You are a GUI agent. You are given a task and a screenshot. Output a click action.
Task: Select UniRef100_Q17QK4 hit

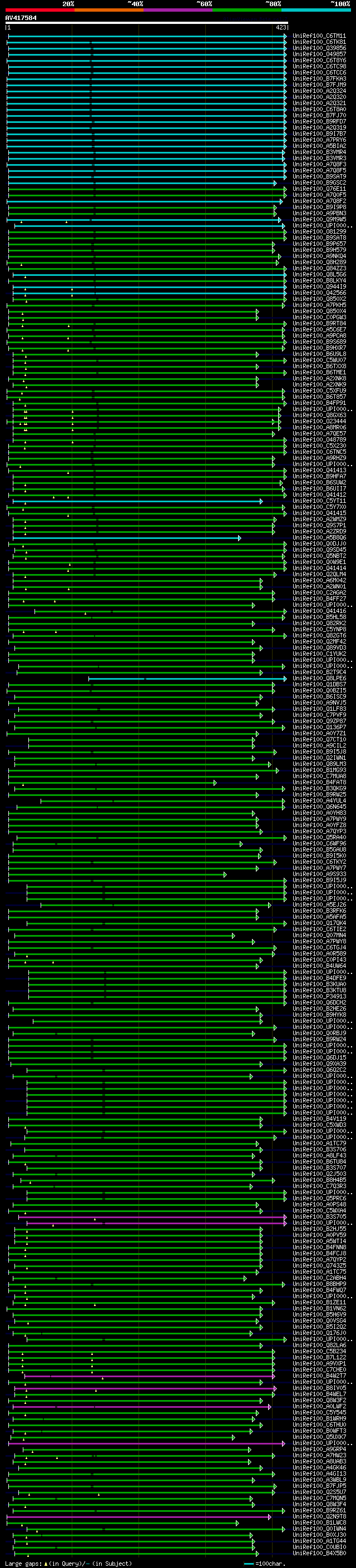319,923
